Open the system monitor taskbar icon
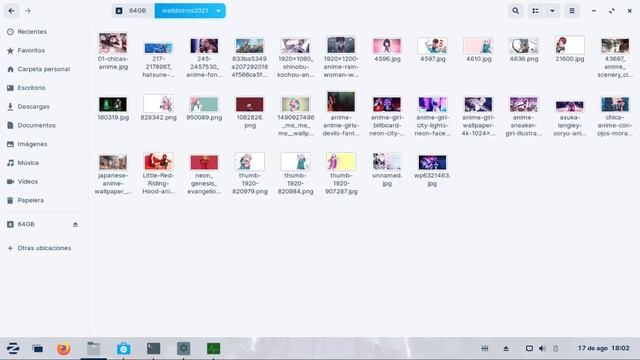This screenshot has height=360, width=640. click(x=213, y=349)
